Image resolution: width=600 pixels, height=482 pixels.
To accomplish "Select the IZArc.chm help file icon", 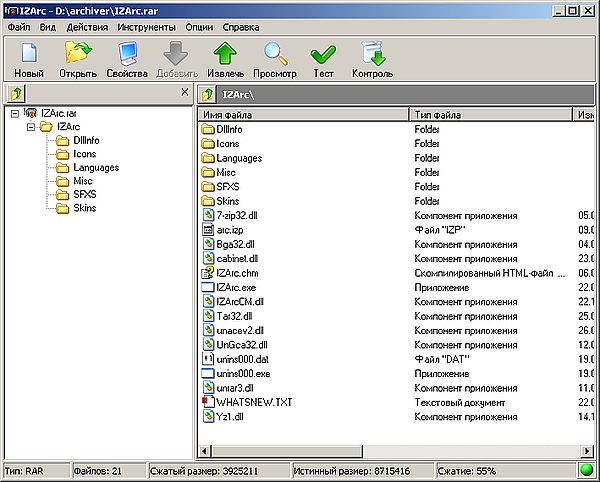I will click(x=208, y=273).
